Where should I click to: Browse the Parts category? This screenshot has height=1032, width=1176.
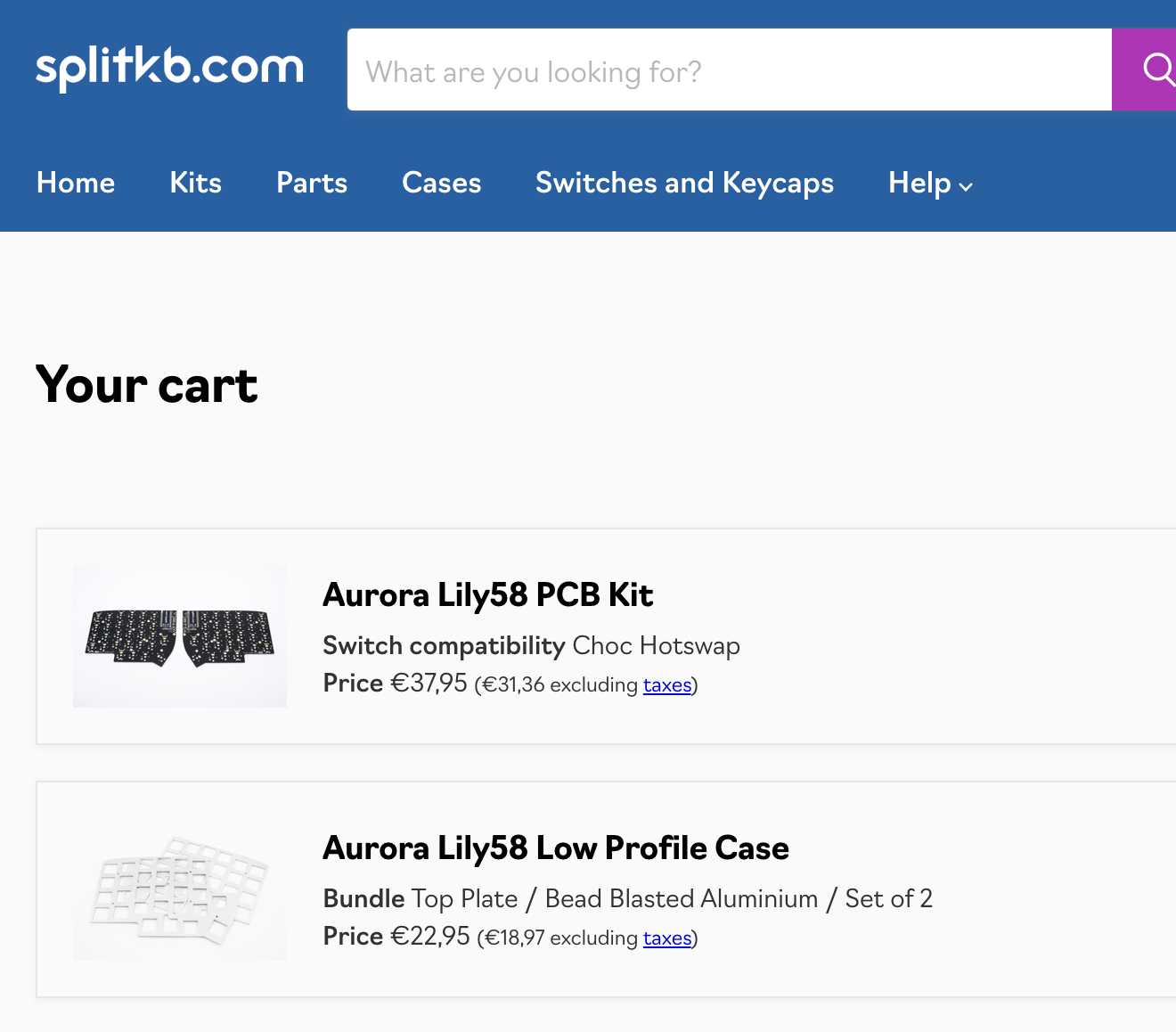[312, 183]
